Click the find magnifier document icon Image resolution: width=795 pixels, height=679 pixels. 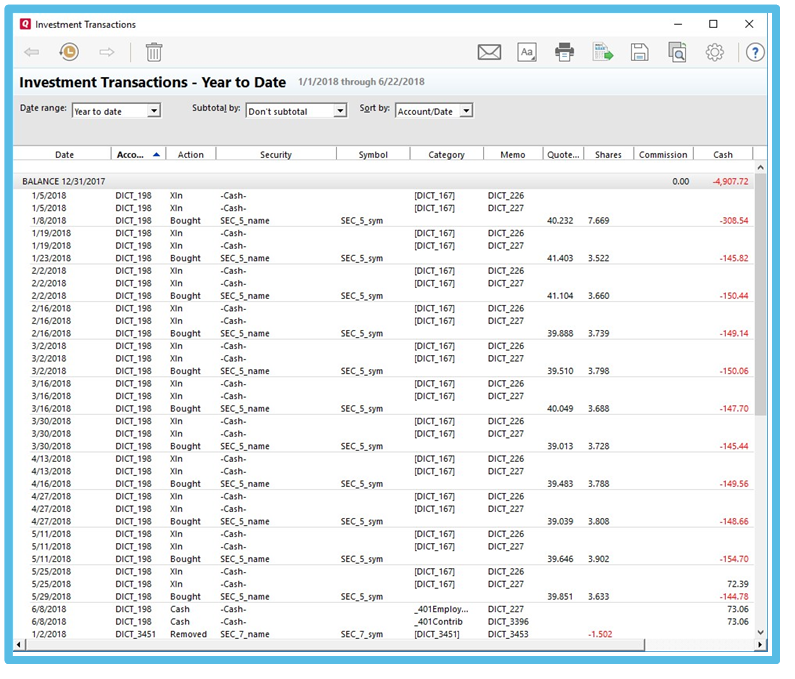[677, 52]
